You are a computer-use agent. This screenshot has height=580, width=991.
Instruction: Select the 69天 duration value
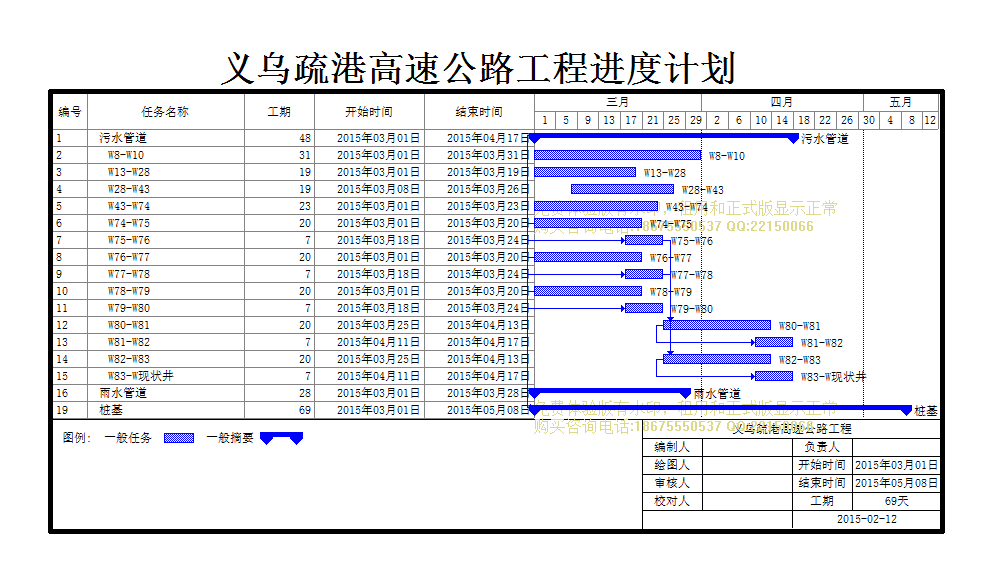896,501
